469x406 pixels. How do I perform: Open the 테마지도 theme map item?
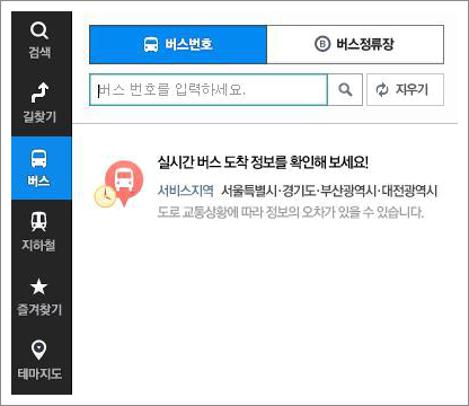(41, 361)
